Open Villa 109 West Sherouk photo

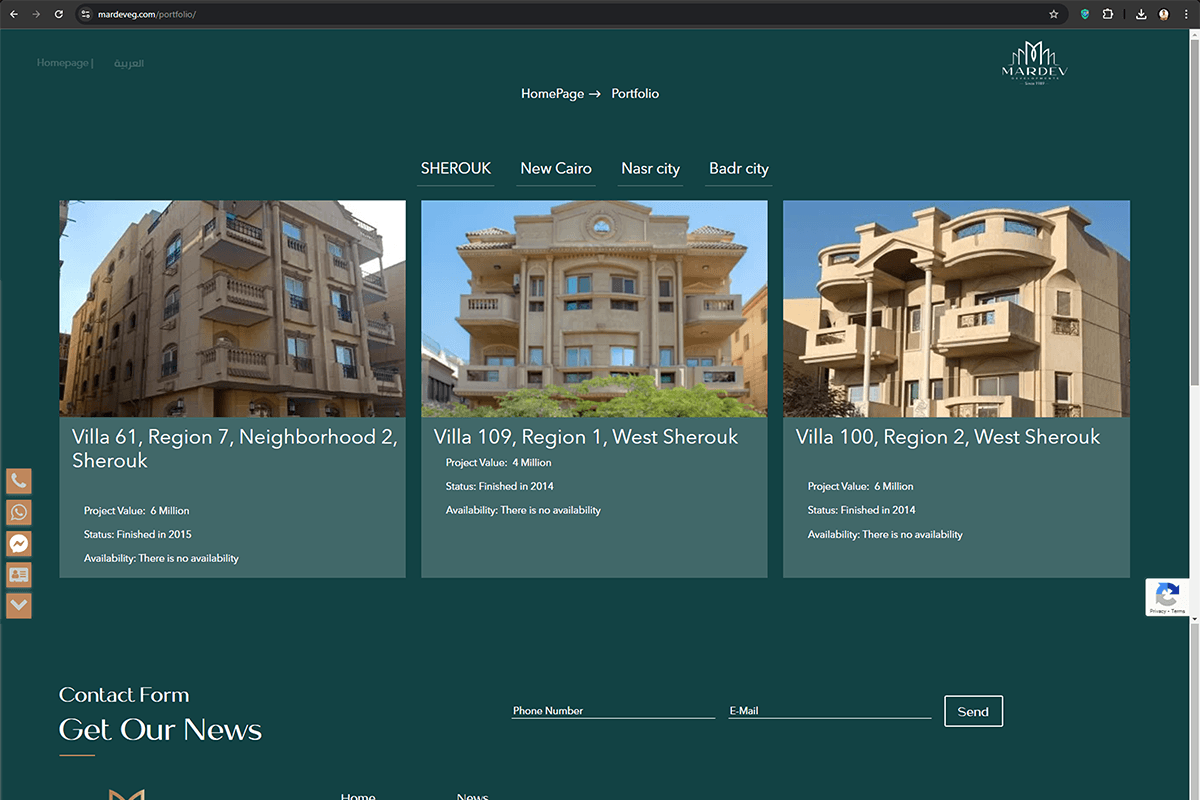594,308
